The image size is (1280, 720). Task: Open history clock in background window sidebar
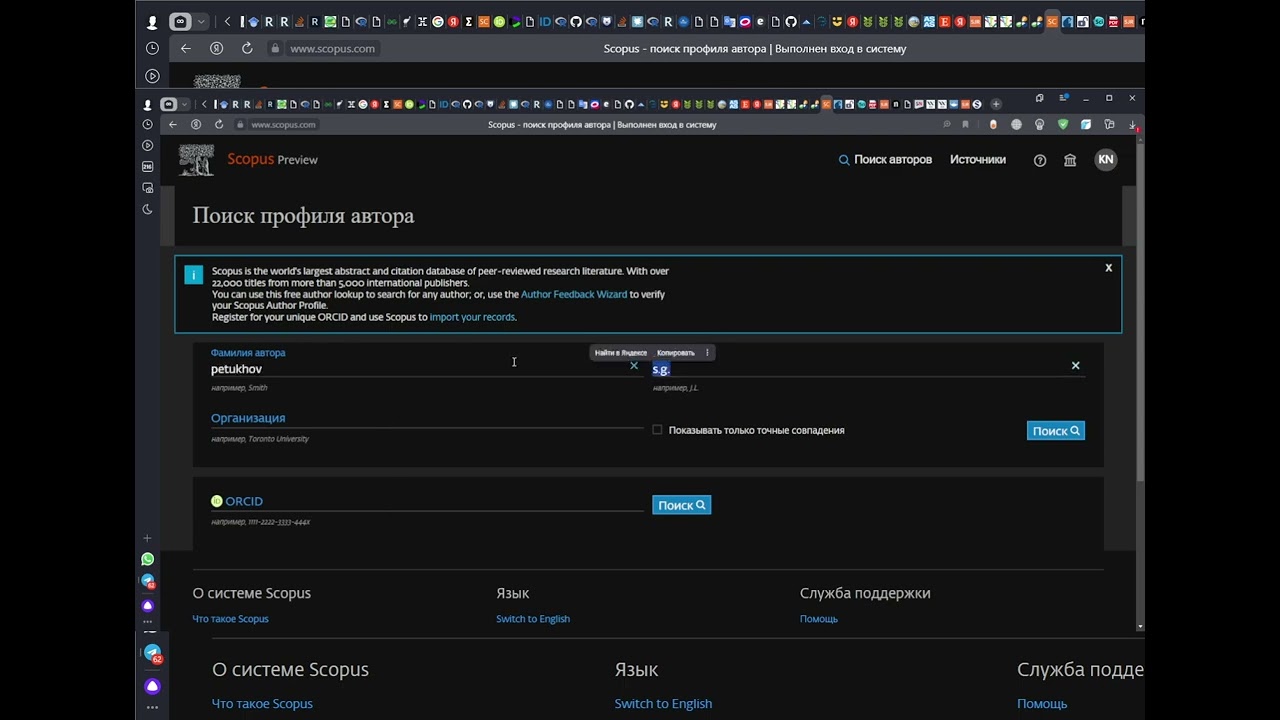(x=152, y=48)
